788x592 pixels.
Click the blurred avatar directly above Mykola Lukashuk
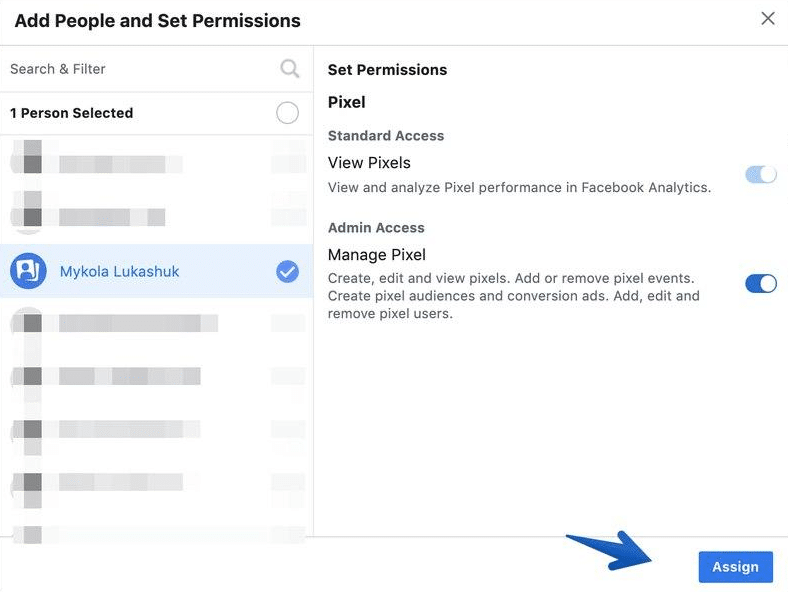(31, 215)
